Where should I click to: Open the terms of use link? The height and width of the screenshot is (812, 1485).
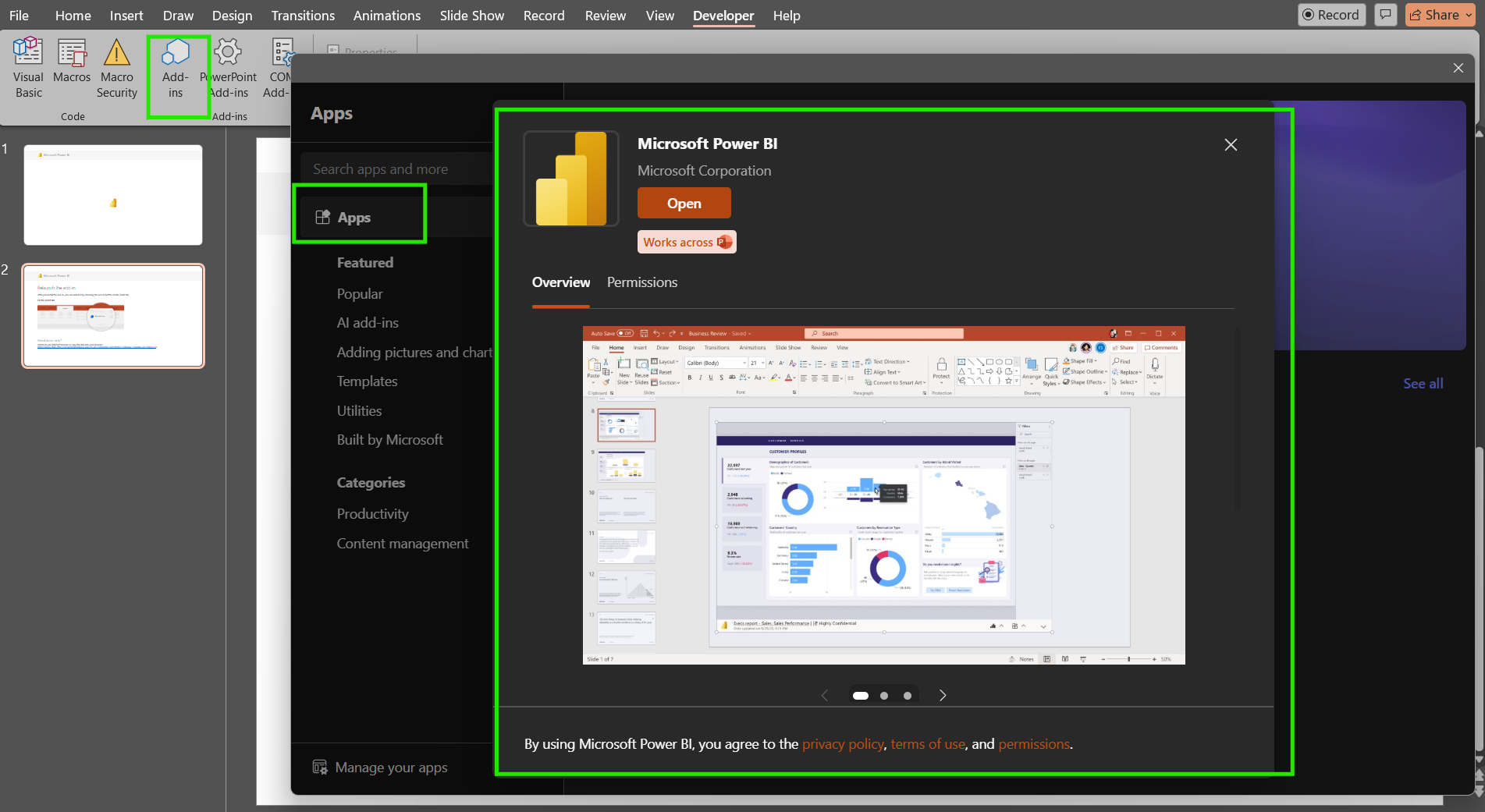pos(928,744)
